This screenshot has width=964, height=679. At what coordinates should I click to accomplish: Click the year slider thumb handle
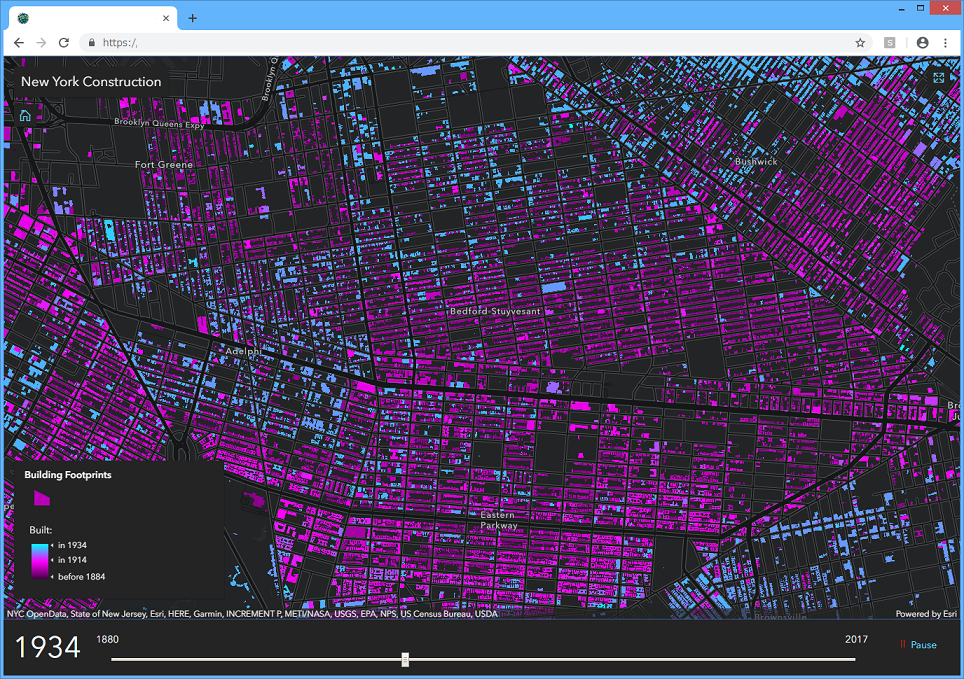pyautogui.click(x=405, y=659)
